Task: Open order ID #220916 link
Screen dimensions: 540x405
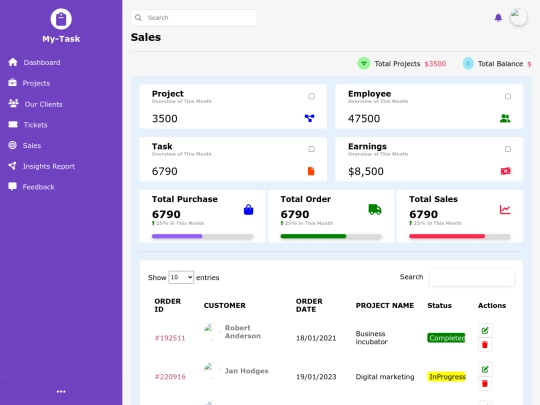Action: tap(170, 377)
